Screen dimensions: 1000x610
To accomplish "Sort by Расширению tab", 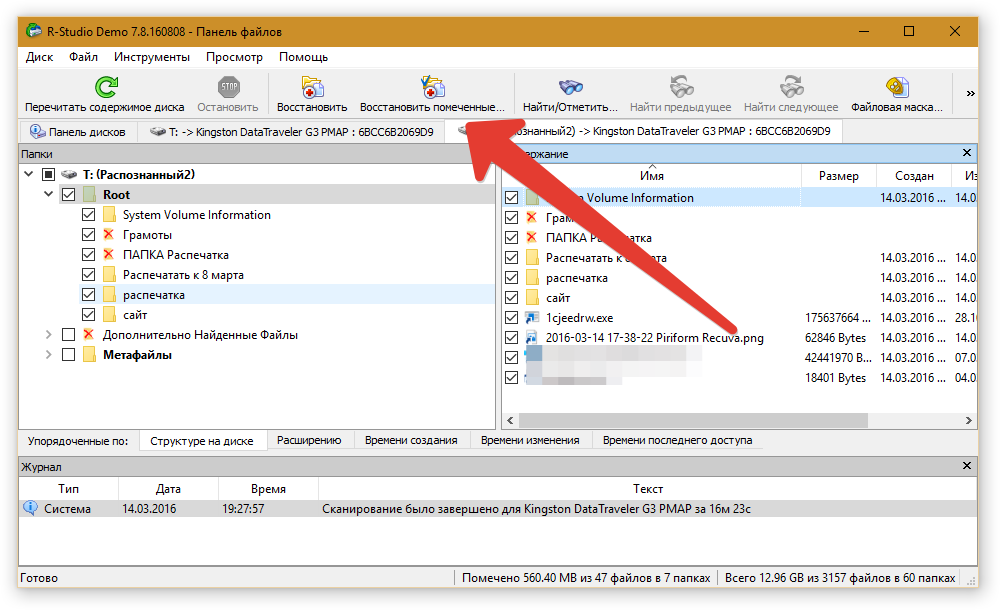I will point(309,440).
